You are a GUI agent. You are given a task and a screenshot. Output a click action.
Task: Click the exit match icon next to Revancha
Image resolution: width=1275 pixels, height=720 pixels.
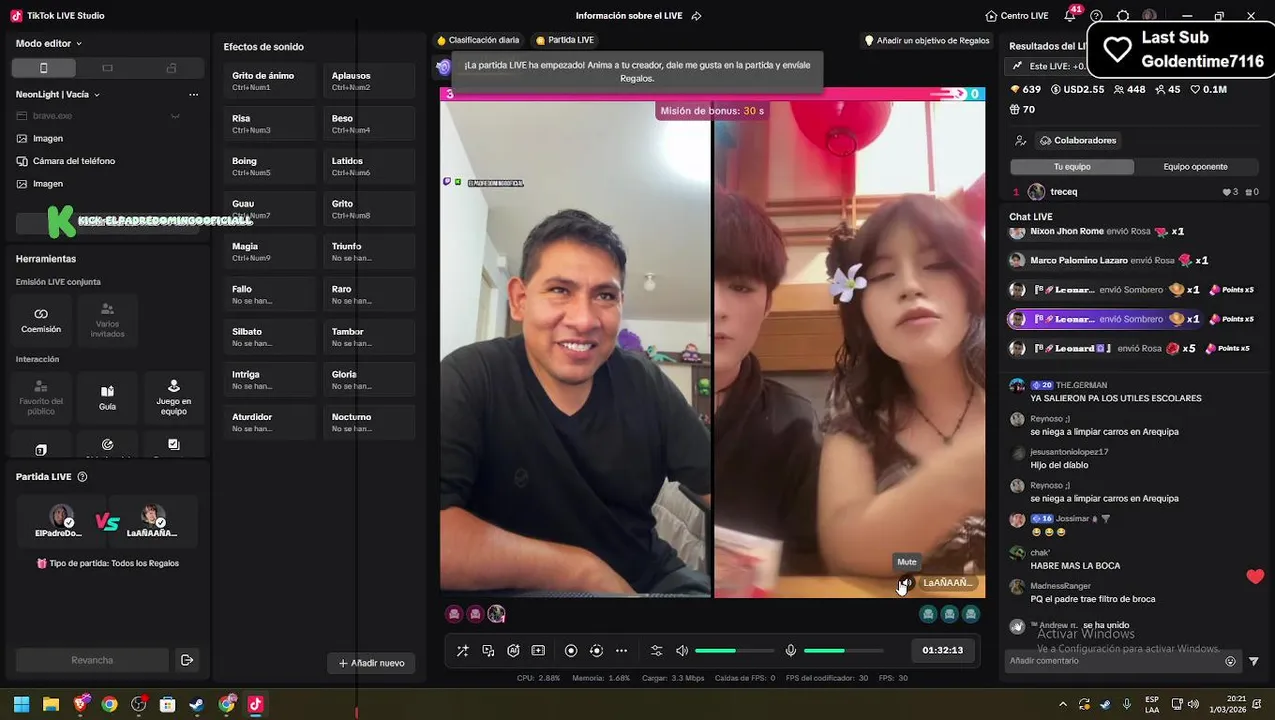coord(186,660)
